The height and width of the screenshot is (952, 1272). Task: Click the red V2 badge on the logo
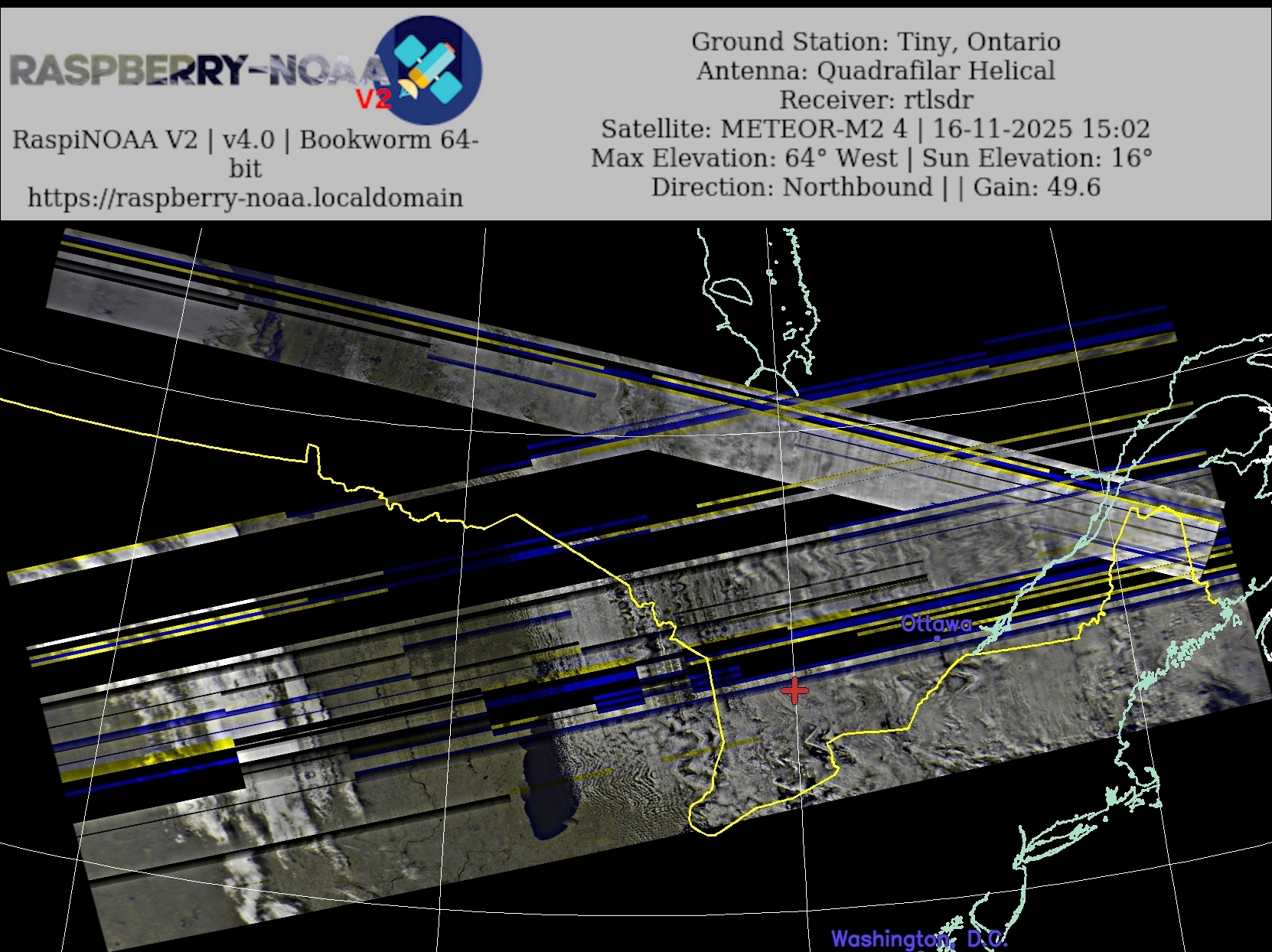click(373, 98)
